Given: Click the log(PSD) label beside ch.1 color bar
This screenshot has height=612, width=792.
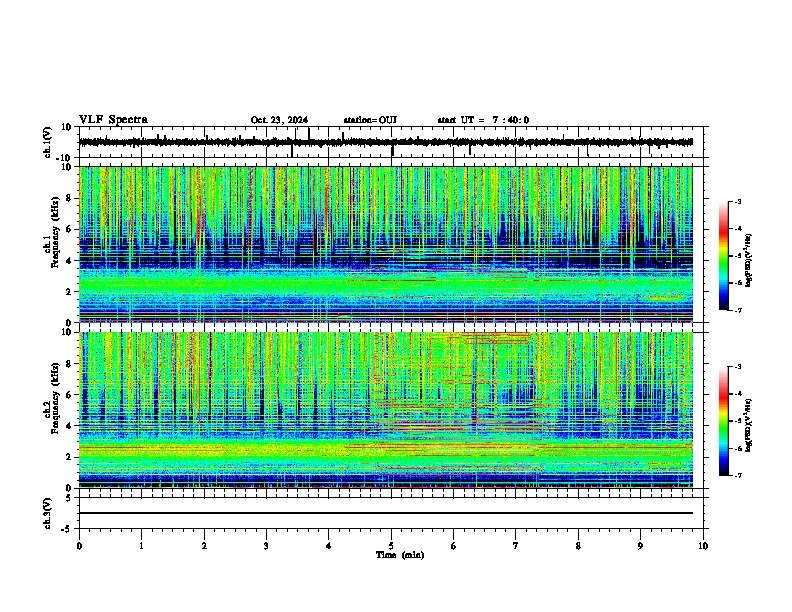Looking at the screenshot, I should (748, 260).
